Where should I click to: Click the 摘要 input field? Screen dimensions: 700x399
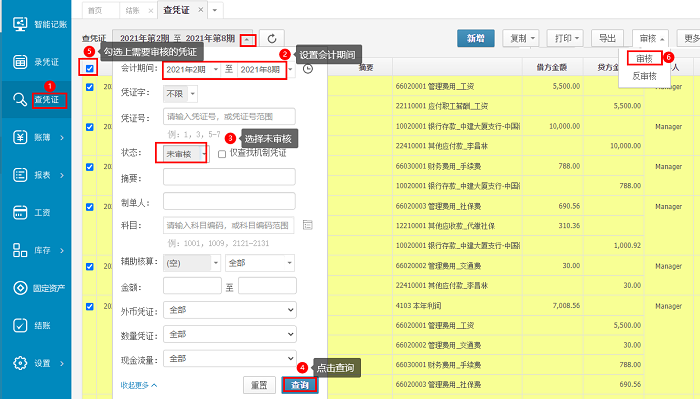pos(229,177)
